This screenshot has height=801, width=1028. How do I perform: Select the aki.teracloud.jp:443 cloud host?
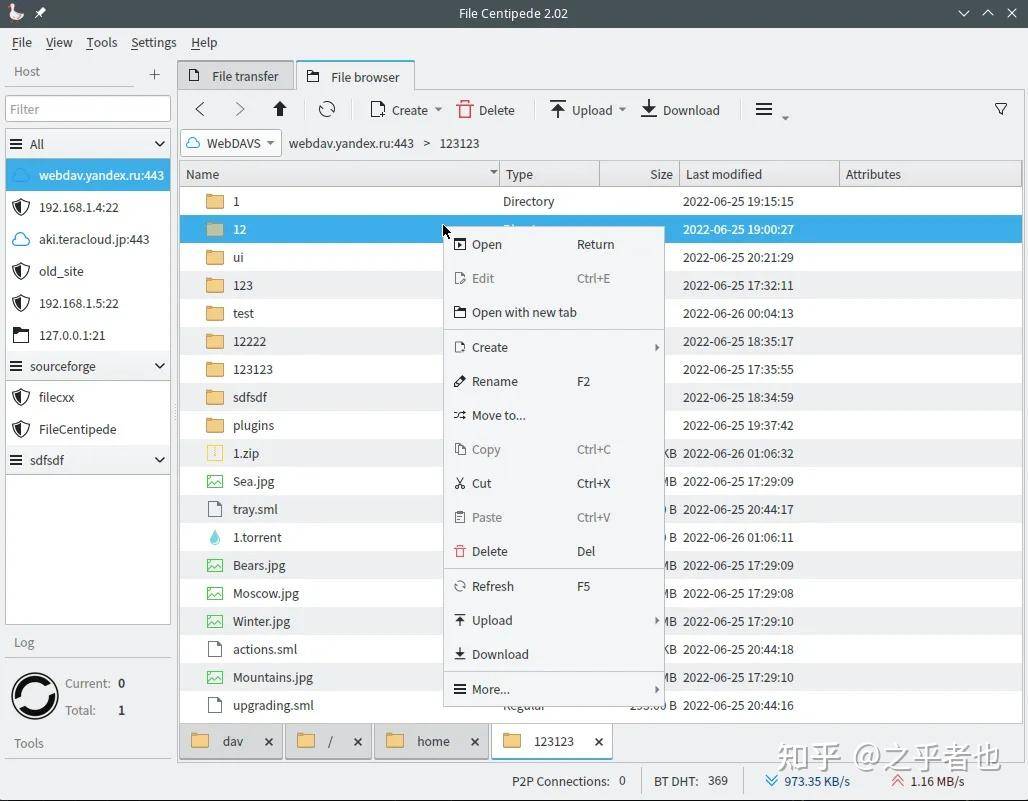pyautogui.click(x=88, y=239)
